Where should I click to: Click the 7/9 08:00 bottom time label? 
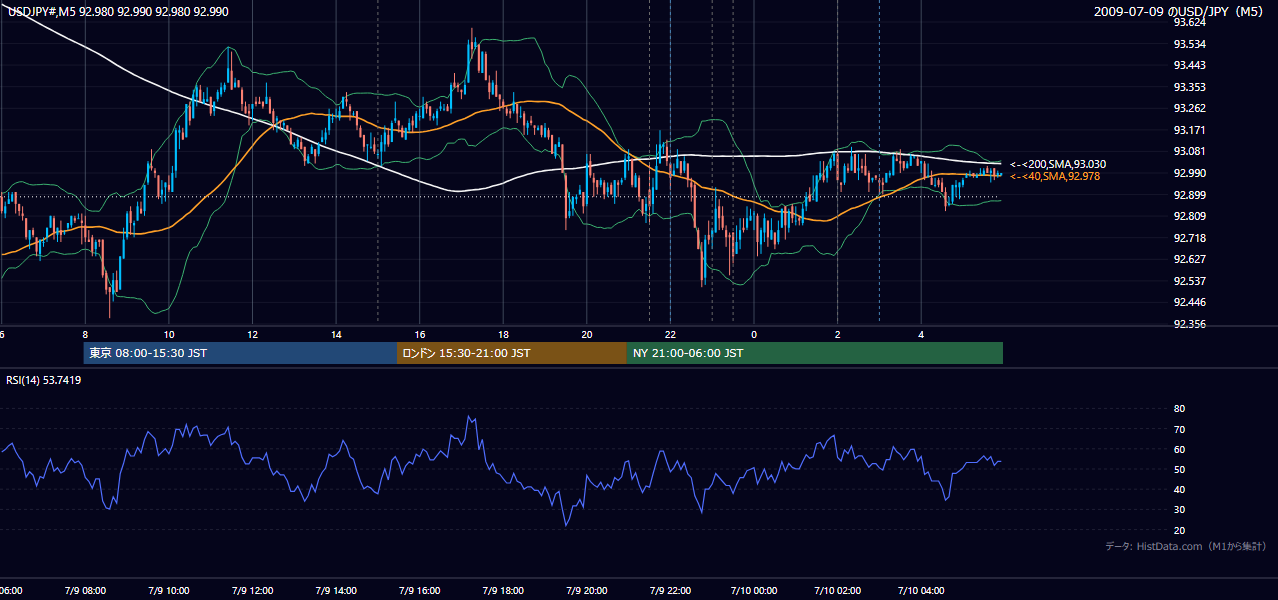pyautogui.click(x=84, y=591)
